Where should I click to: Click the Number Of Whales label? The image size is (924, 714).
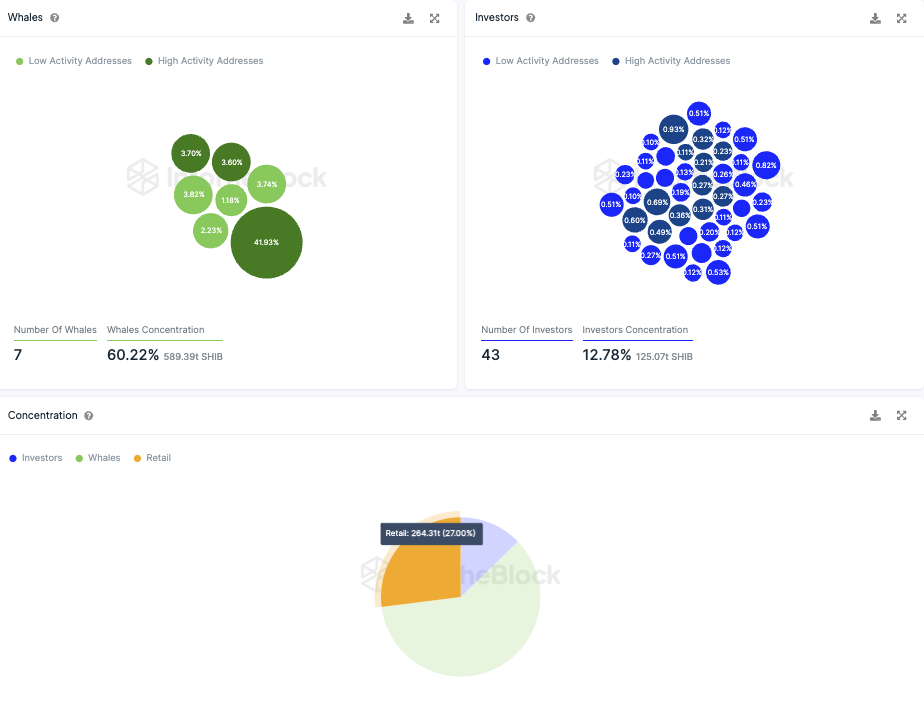[x=55, y=330]
